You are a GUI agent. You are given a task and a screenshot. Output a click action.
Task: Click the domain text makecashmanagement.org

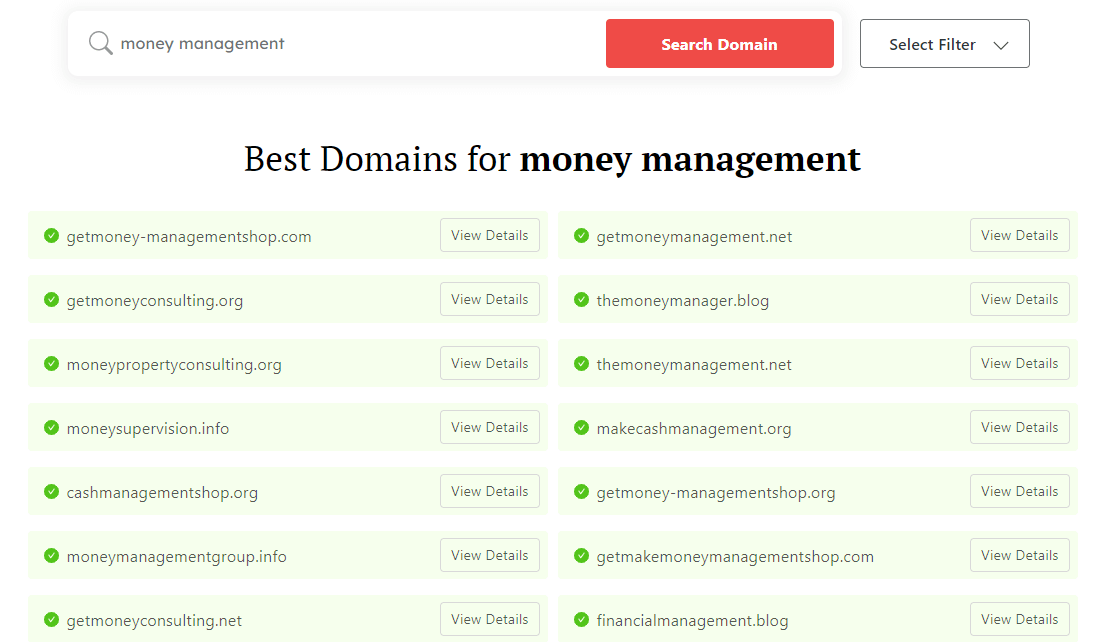tap(694, 428)
